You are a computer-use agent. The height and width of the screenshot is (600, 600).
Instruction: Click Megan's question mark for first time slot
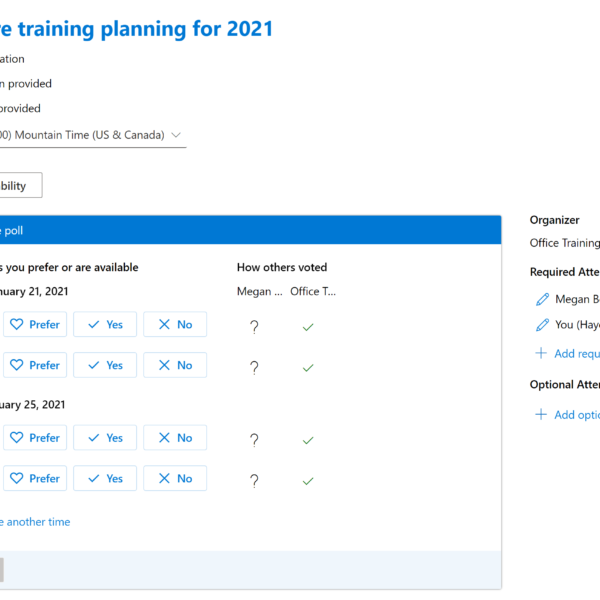coord(254,327)
